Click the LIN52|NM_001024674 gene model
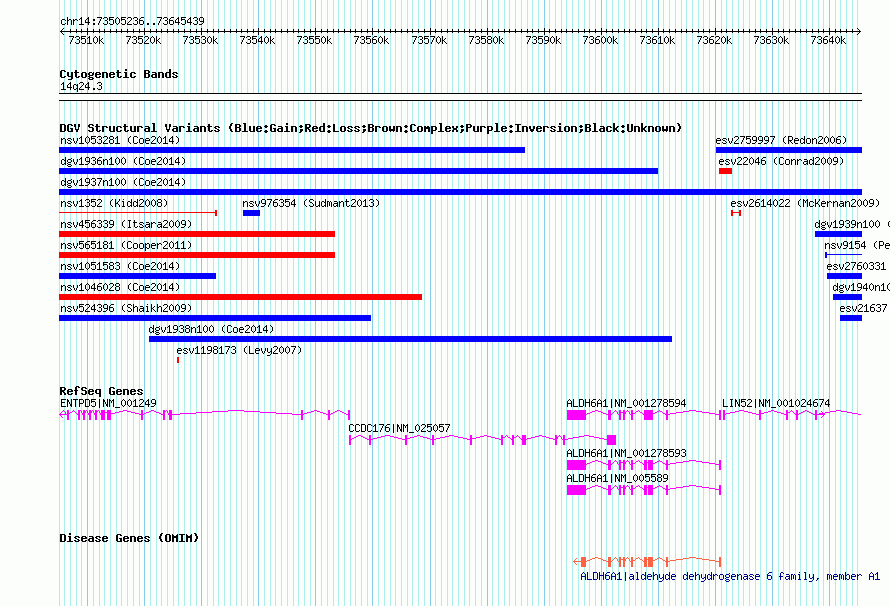 point(791,415)
